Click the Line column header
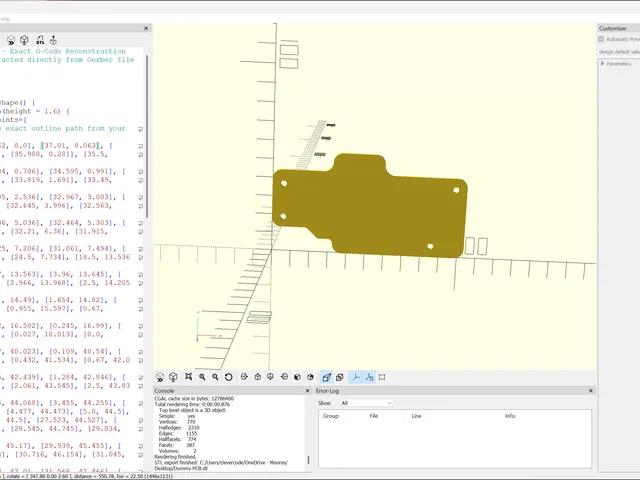This screenshot has width=640, height=480. click(x=416, y=416)
